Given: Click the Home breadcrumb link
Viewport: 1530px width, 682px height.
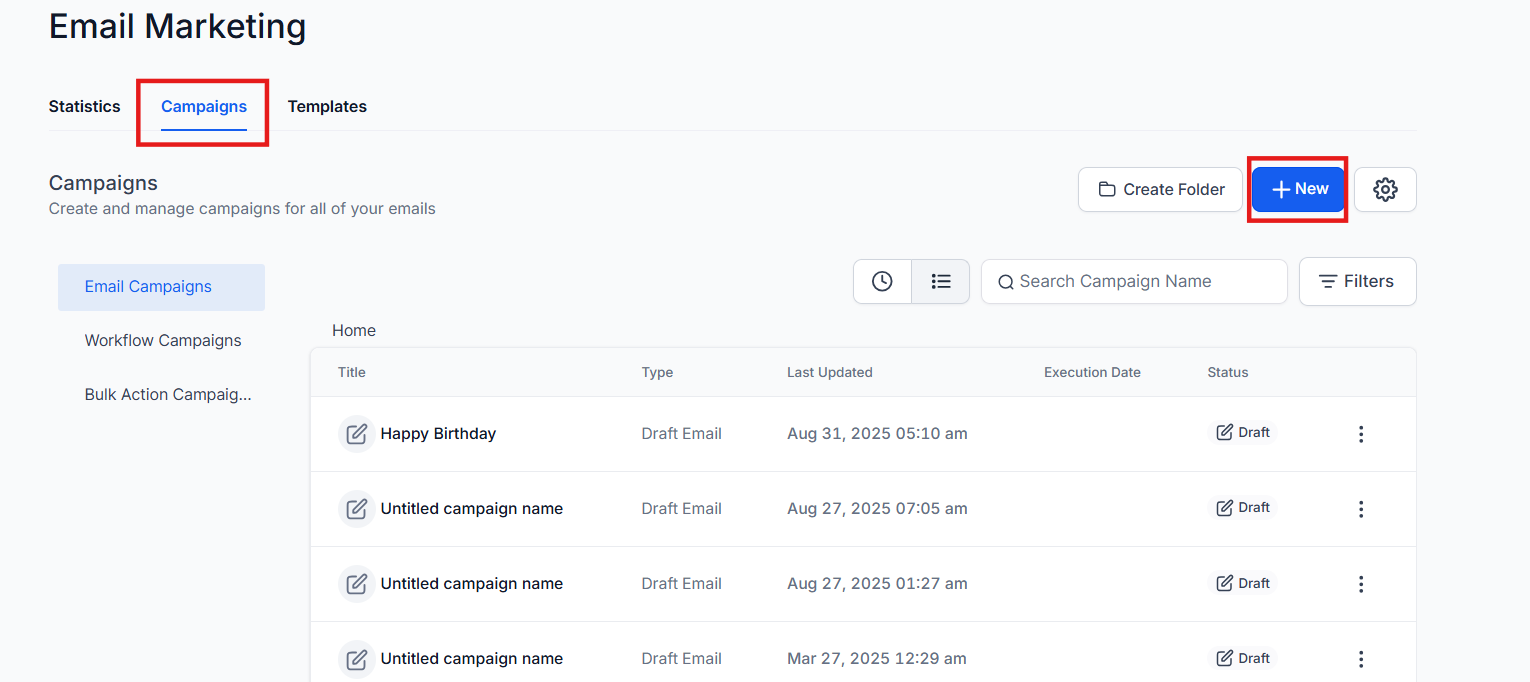Looking at the screenshot, I should 354,330.
